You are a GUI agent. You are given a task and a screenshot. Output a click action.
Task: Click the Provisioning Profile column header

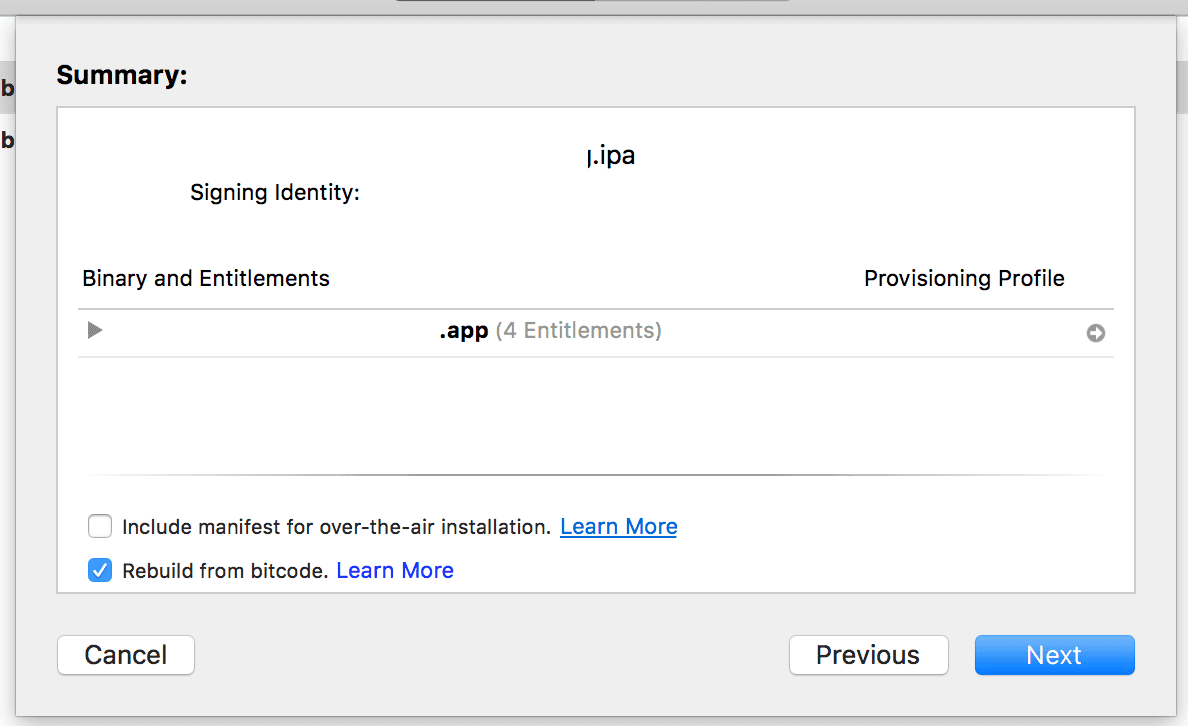pos(964,279)
